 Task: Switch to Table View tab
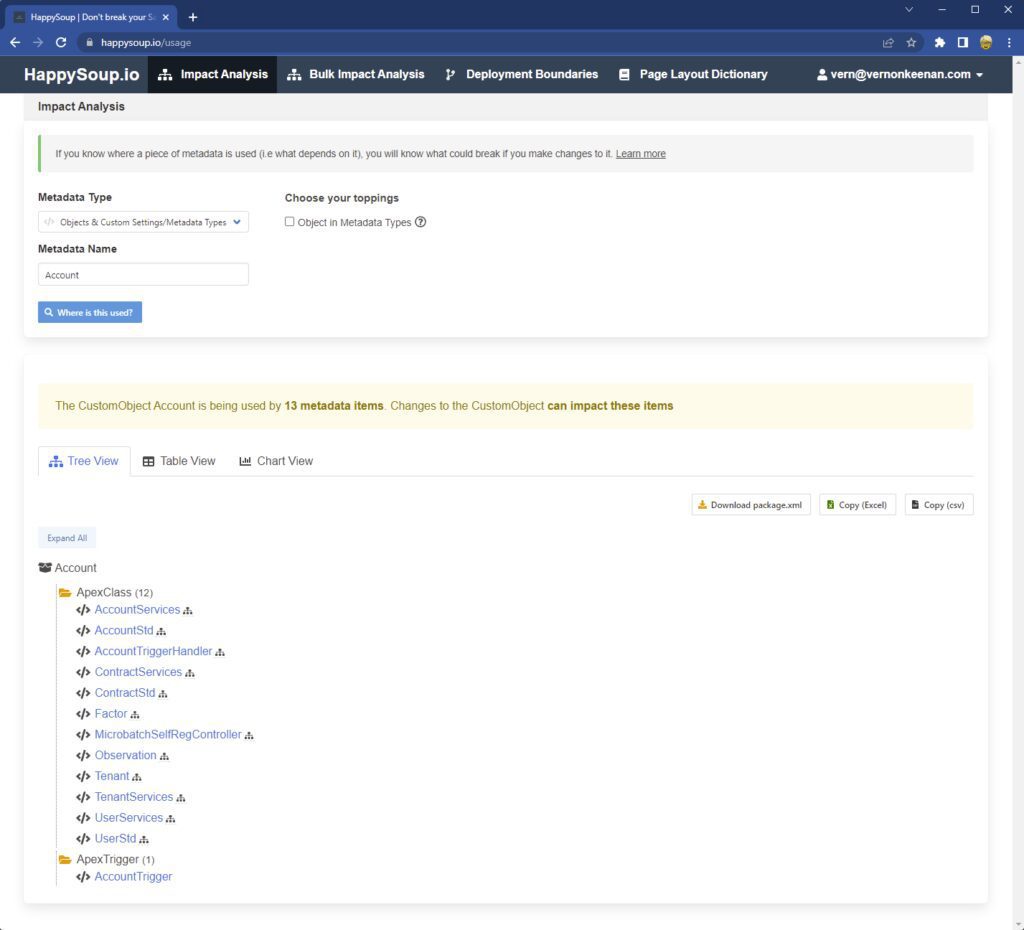tap(179, 461)
